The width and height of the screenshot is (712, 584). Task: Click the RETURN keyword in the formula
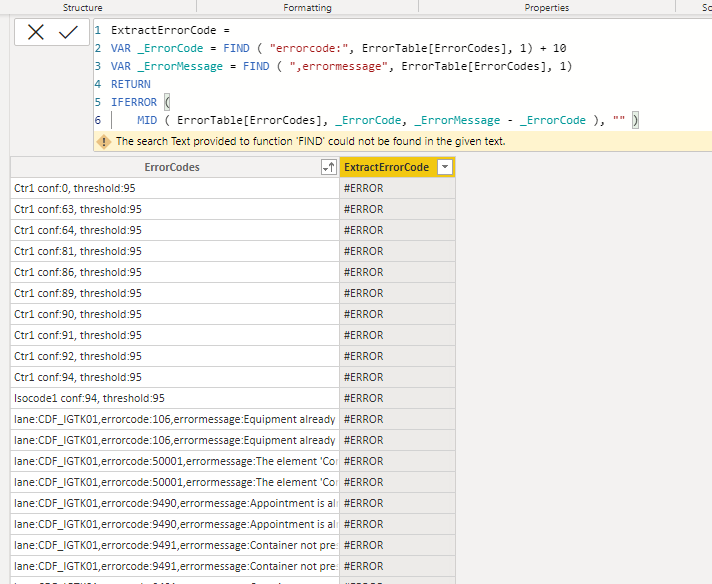click(131, 84)
